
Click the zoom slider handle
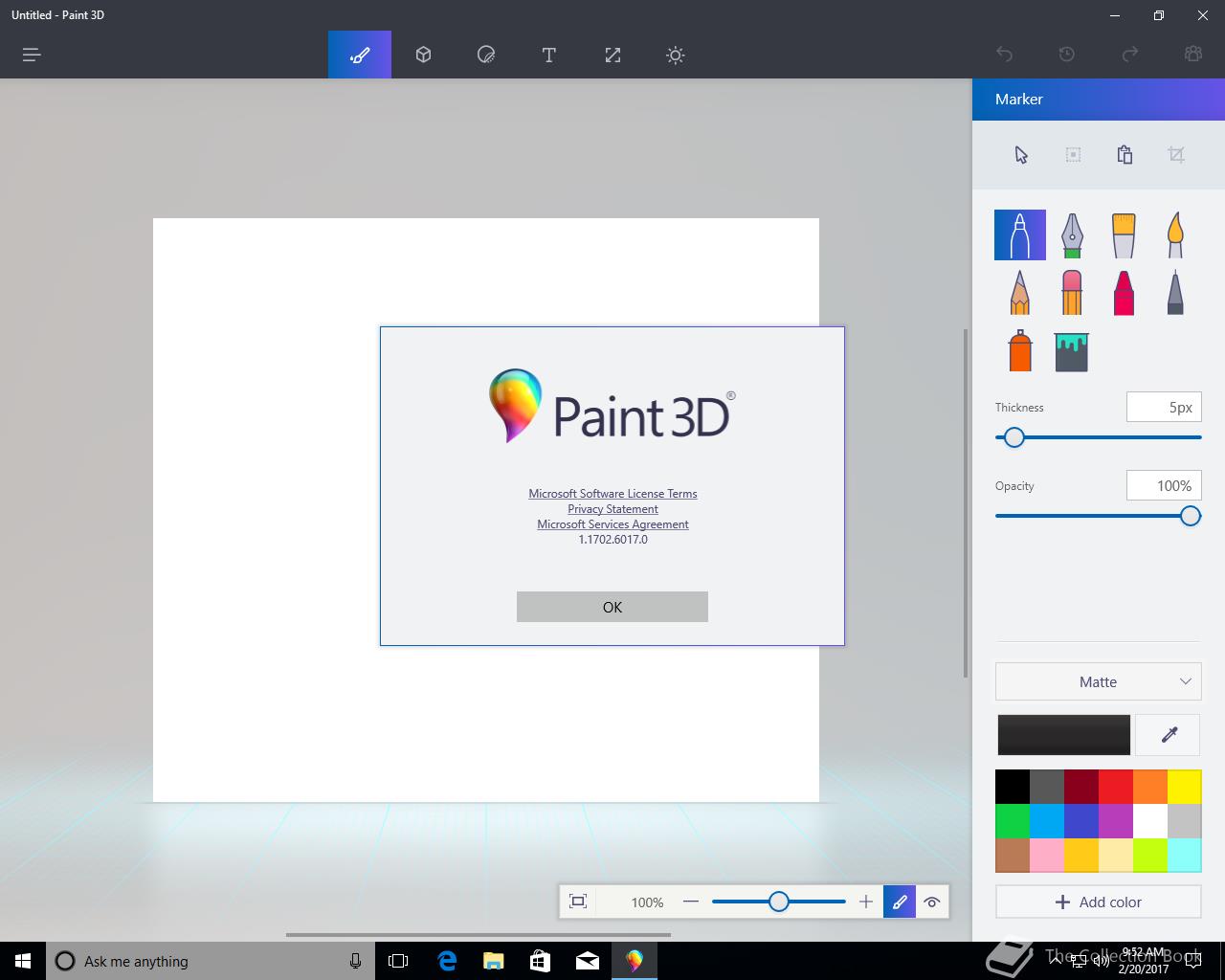pyautogui.click(x=779, y=902)
